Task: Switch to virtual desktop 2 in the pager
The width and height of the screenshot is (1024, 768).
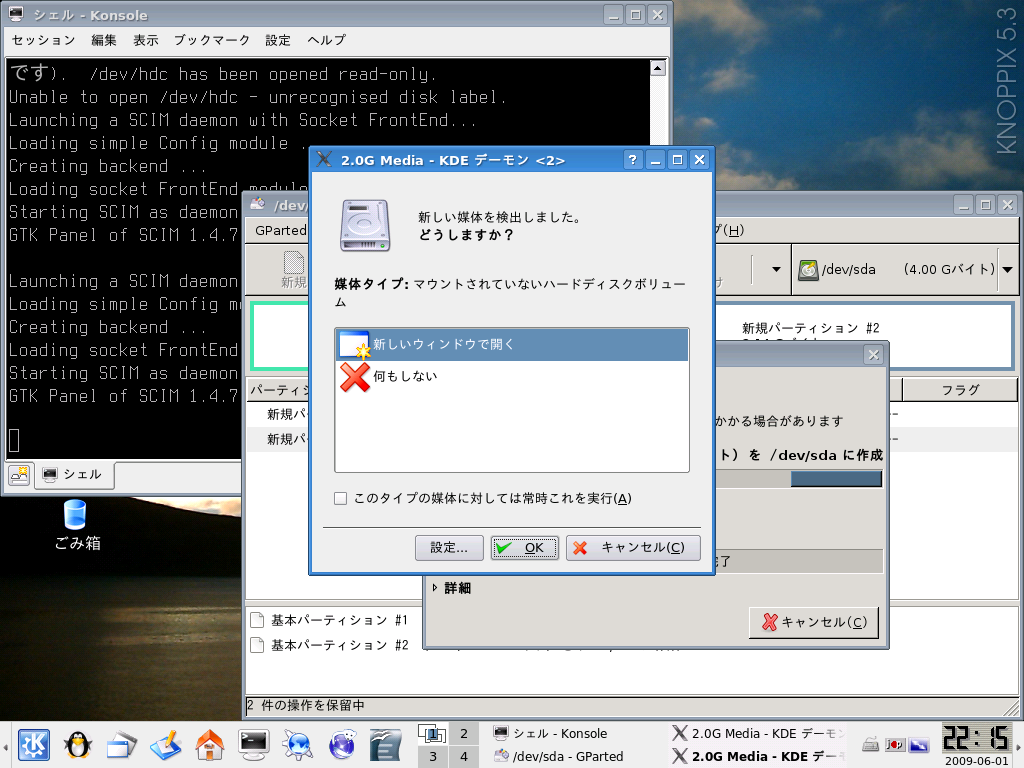Action: (x=464, y=733)
